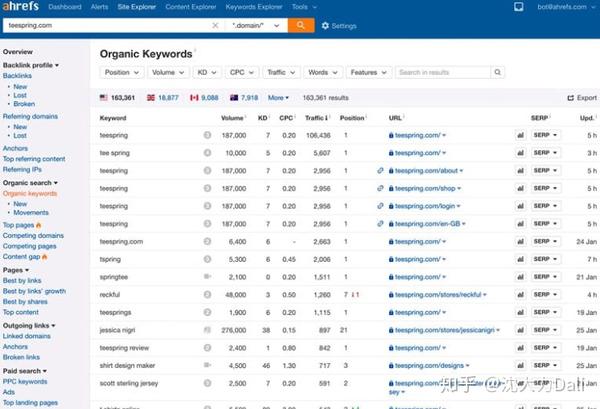Click the orange search magnifier button
Screen dimensions: 600x409
301,26
